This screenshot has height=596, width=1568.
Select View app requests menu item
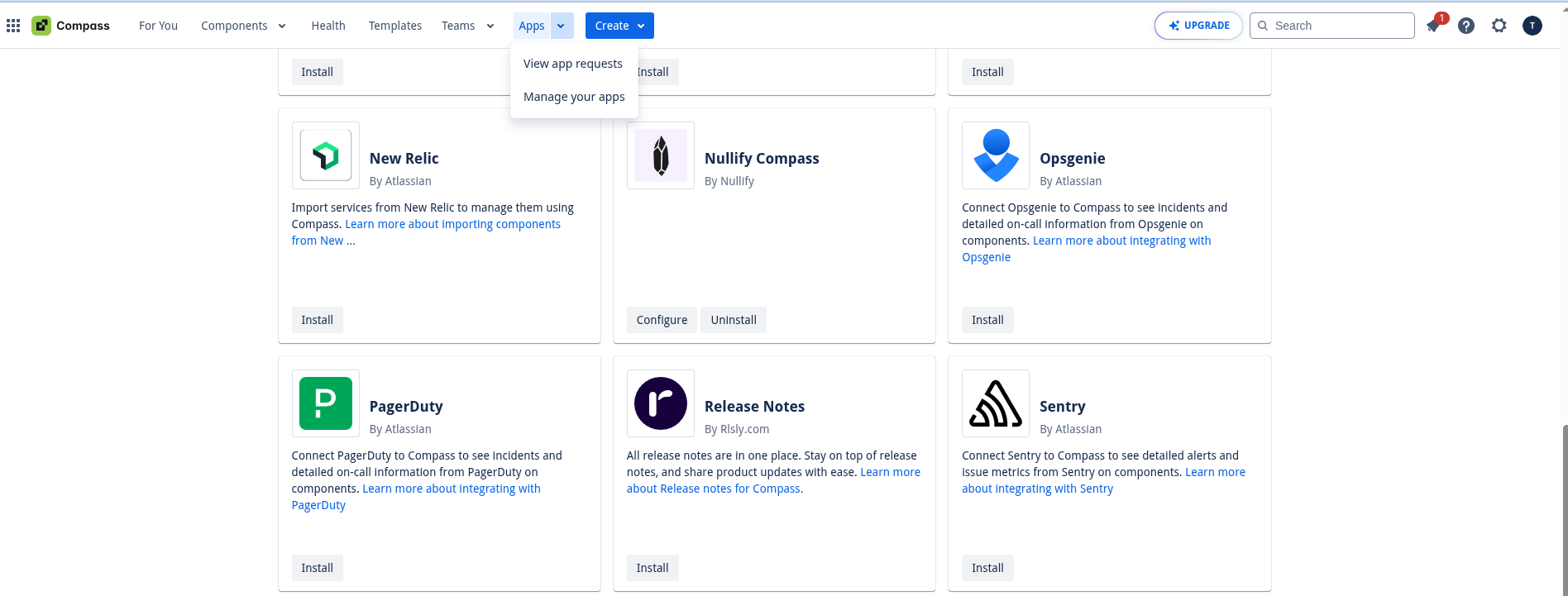(572, 64)
